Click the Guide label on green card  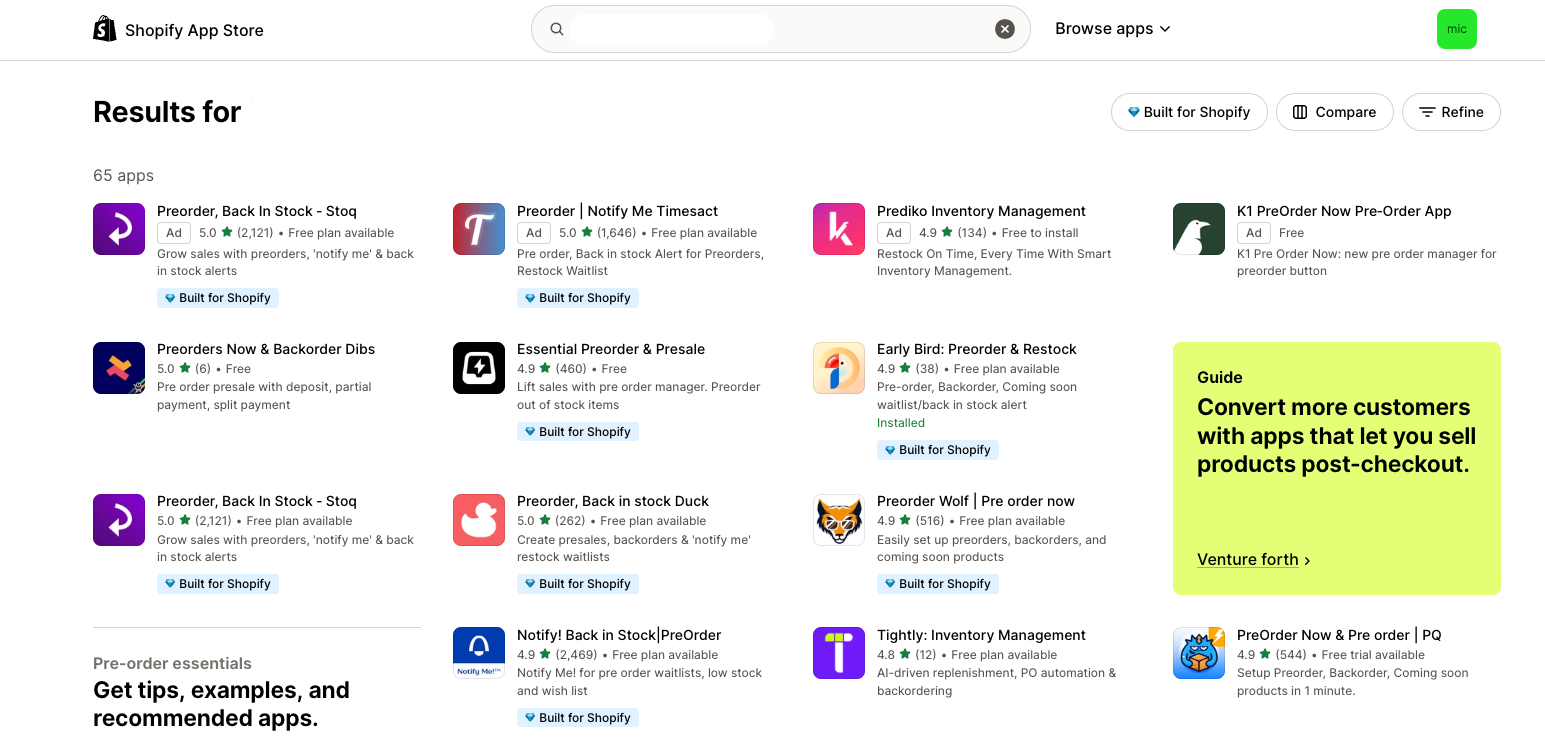tap(1220, 377)
